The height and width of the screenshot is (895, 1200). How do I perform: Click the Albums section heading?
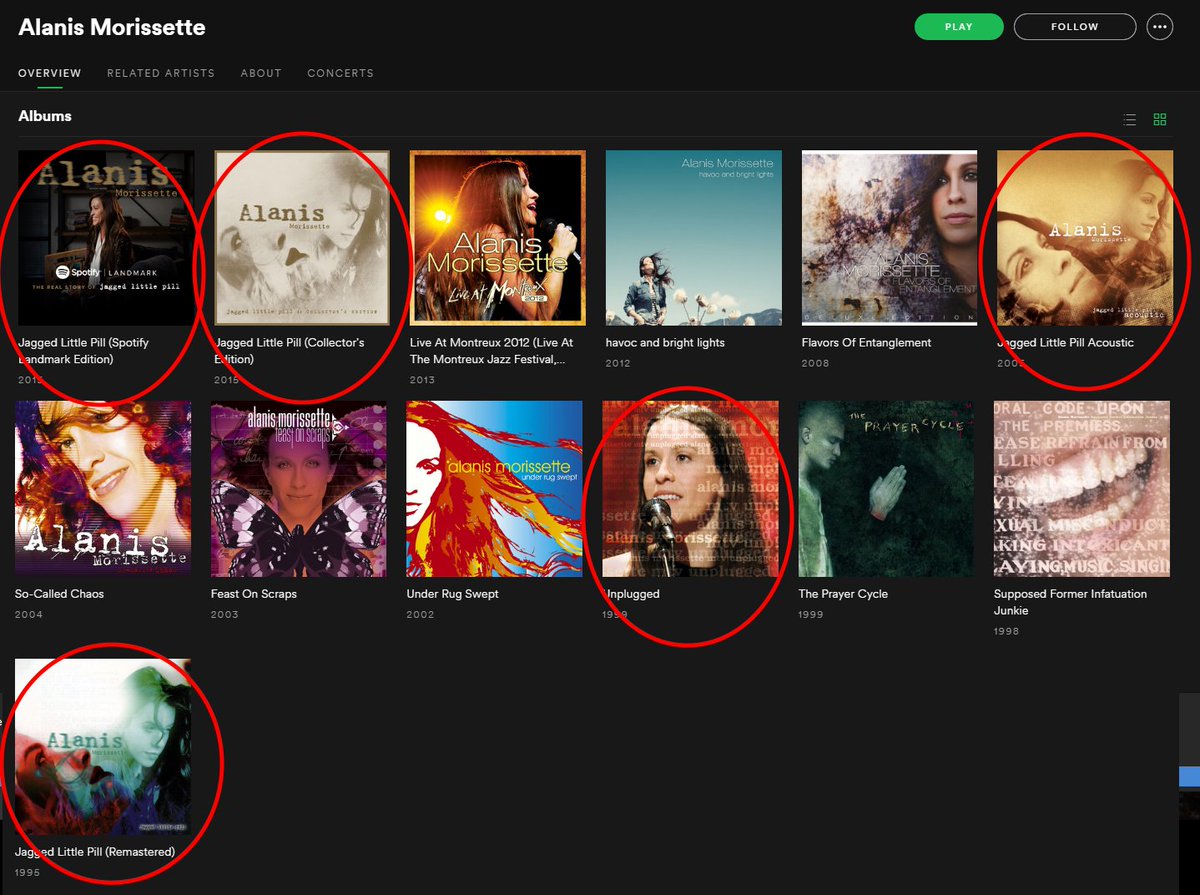point(45,116)
